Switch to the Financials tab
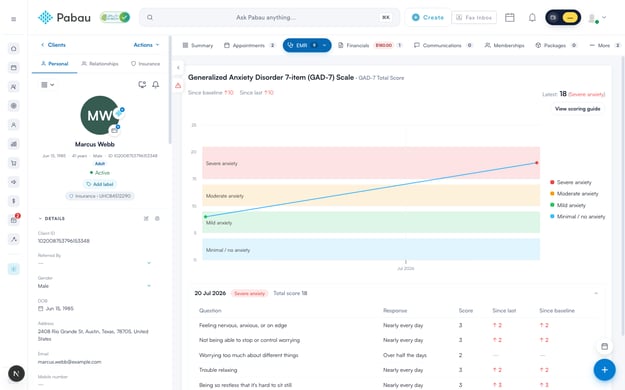 (x=370, y=45)
